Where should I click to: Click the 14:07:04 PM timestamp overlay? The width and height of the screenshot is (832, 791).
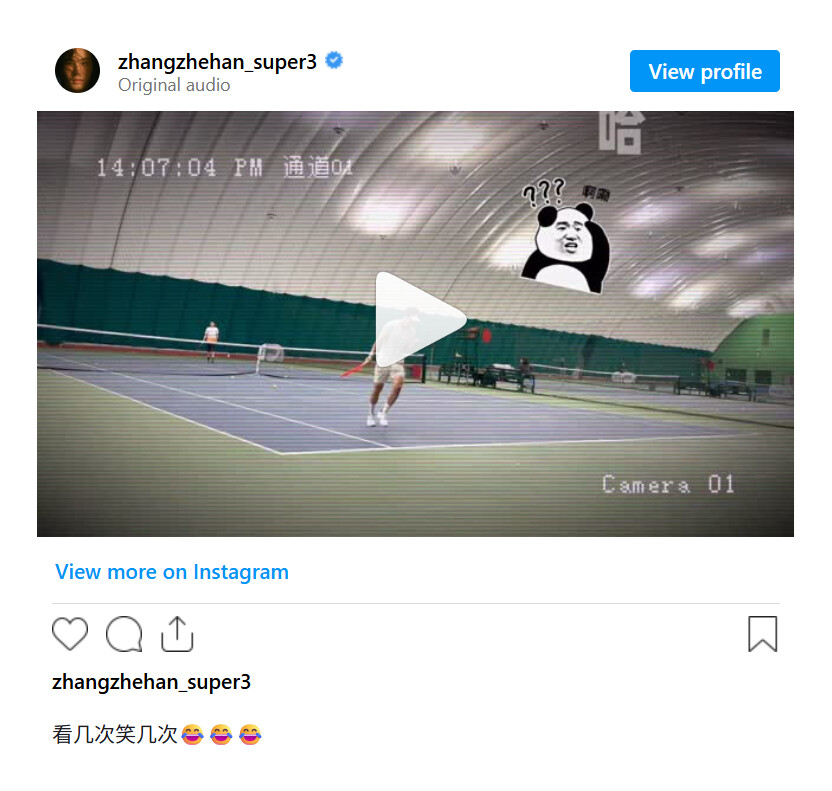[x=179, y=168]
